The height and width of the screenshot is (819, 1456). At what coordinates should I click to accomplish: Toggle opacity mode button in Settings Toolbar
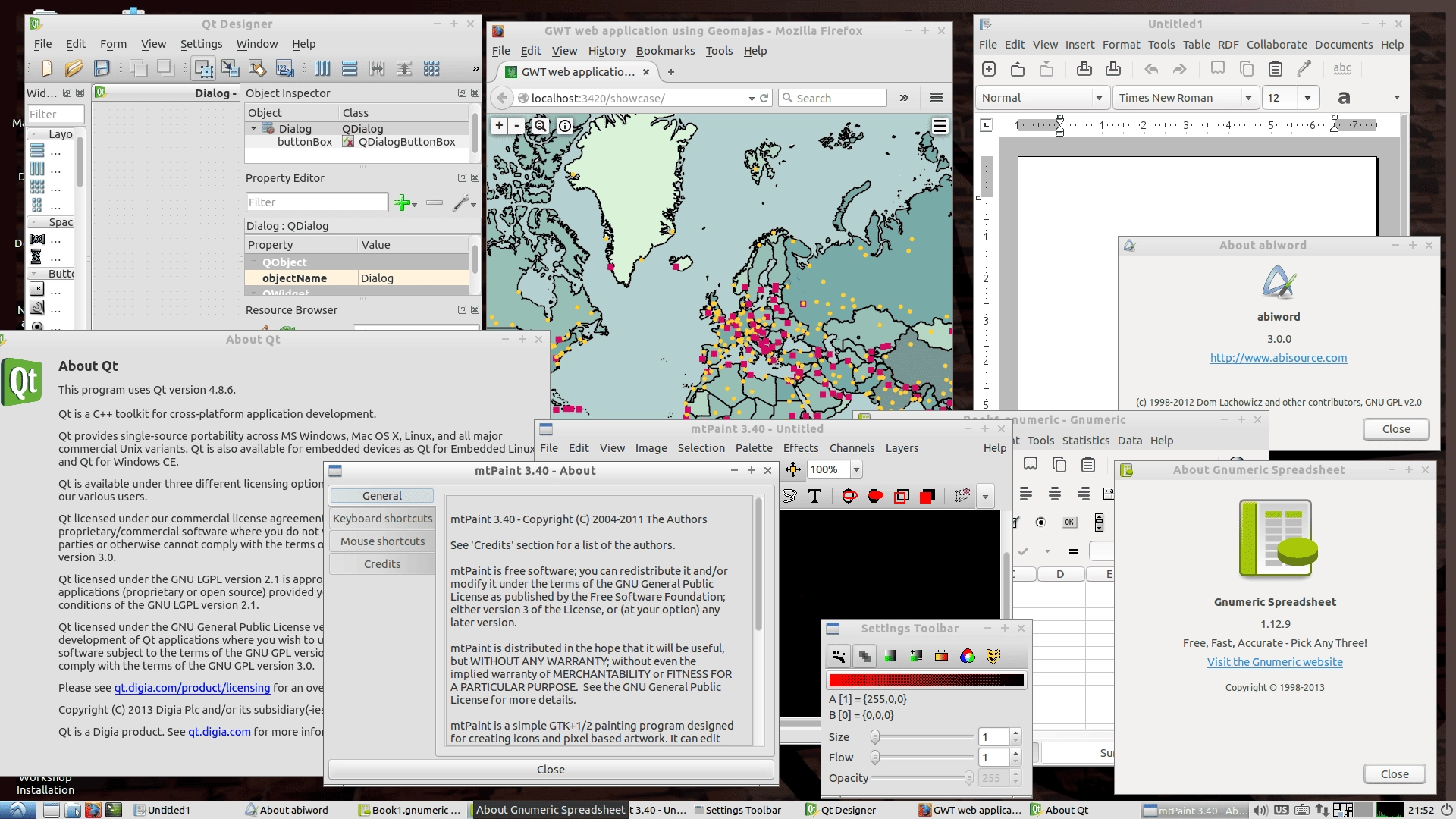click(x=864, y=656)
